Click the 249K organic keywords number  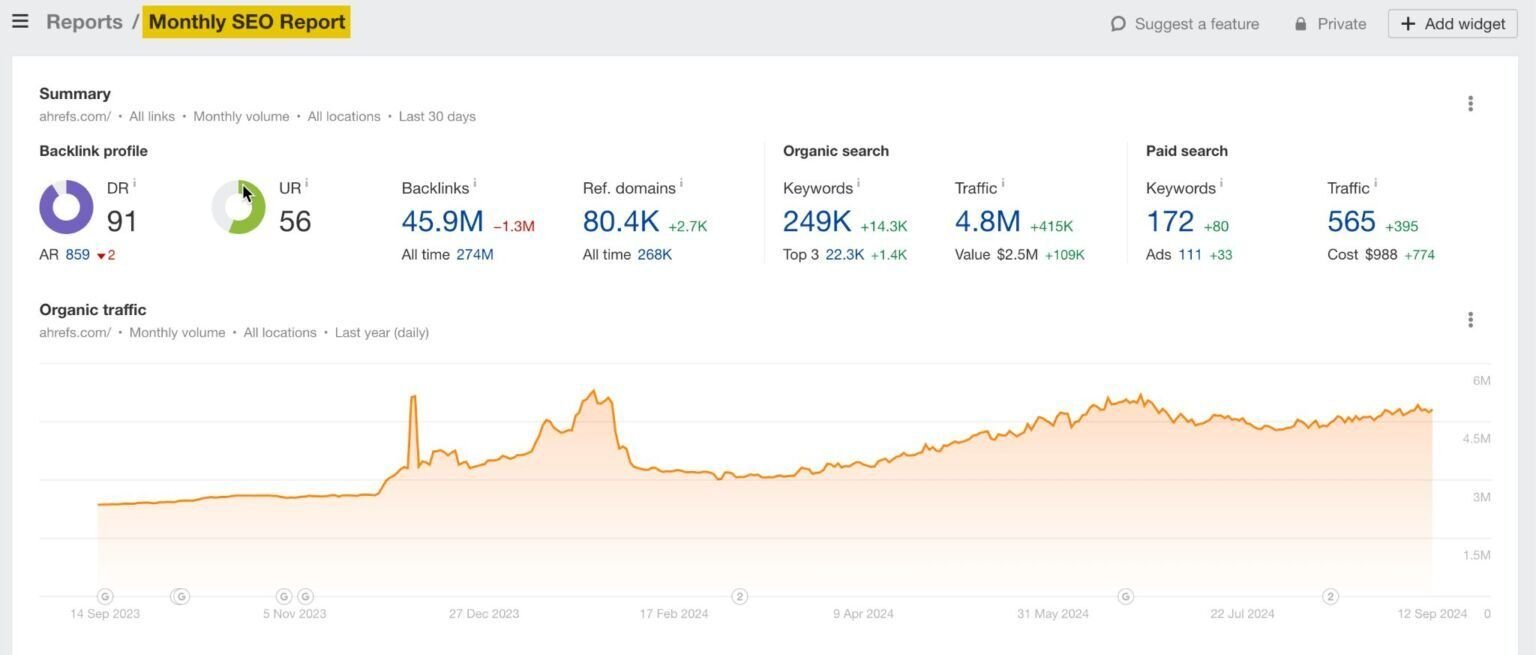coord(817,221)
